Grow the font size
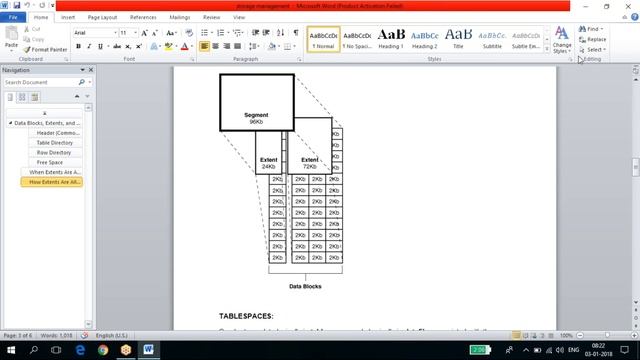The image size is (640, 360). coord(144,33)
